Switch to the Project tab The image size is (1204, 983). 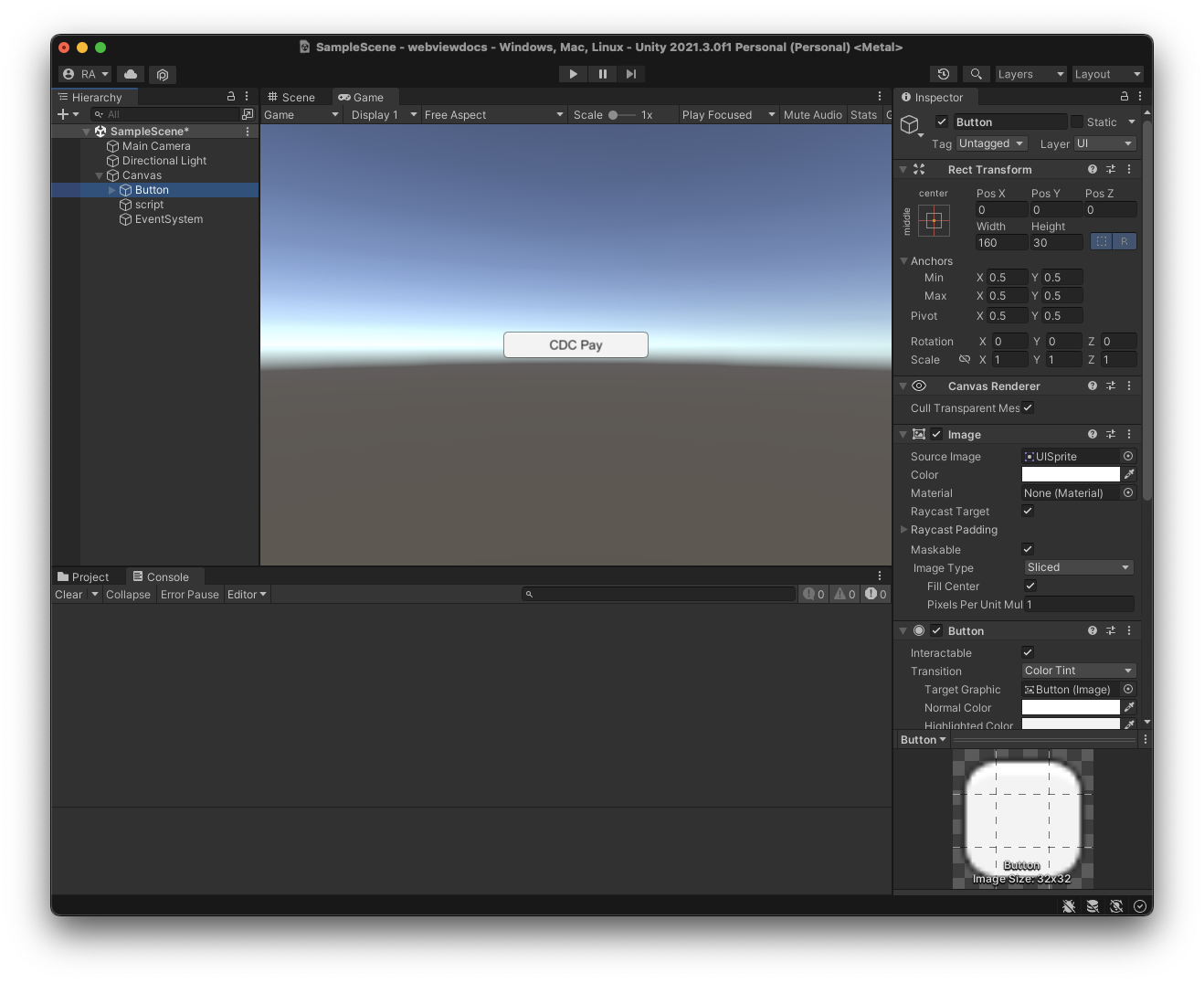(x=83, y=576)
